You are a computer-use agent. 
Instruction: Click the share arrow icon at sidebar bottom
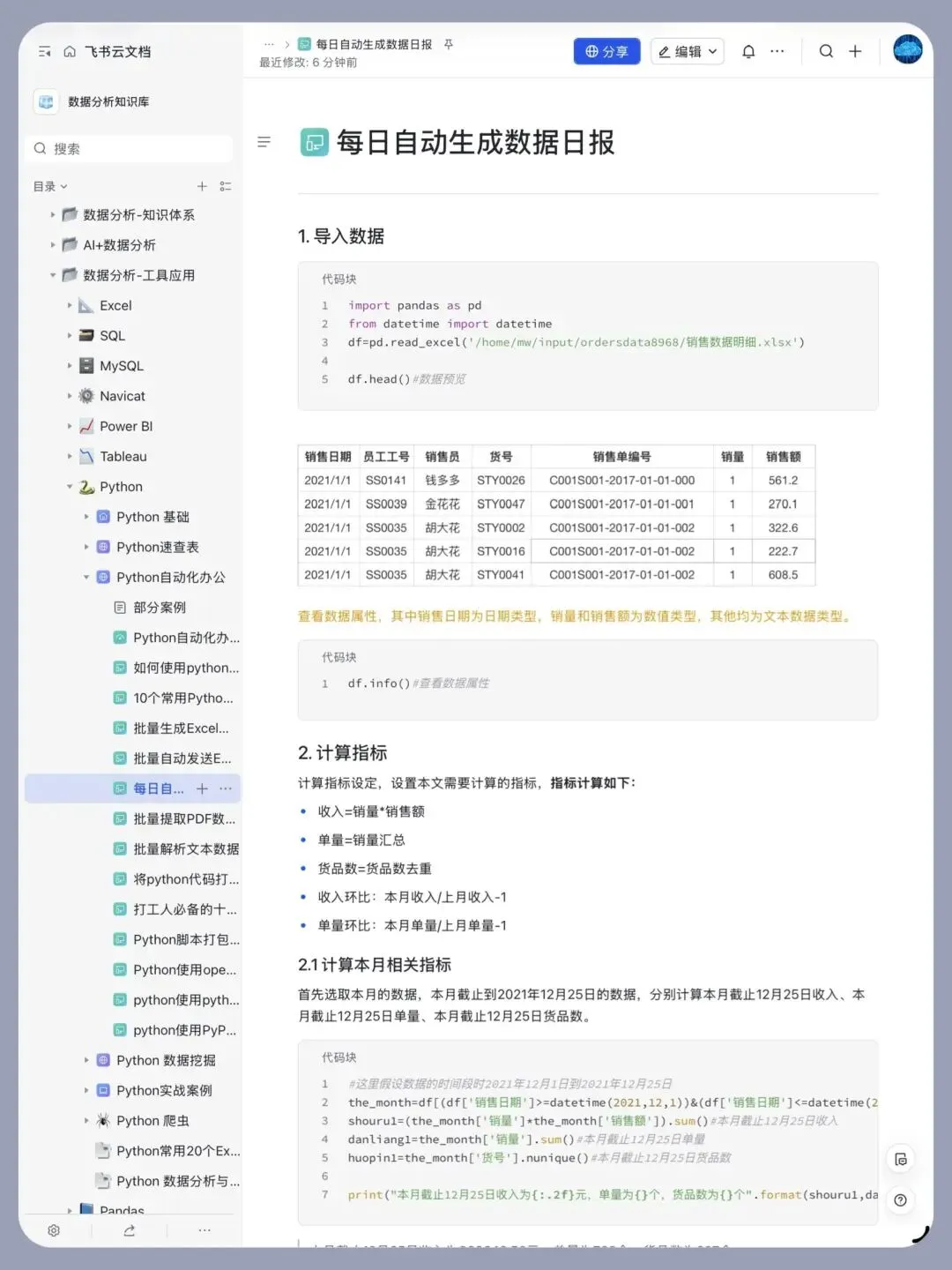(x=130, y=1230)
